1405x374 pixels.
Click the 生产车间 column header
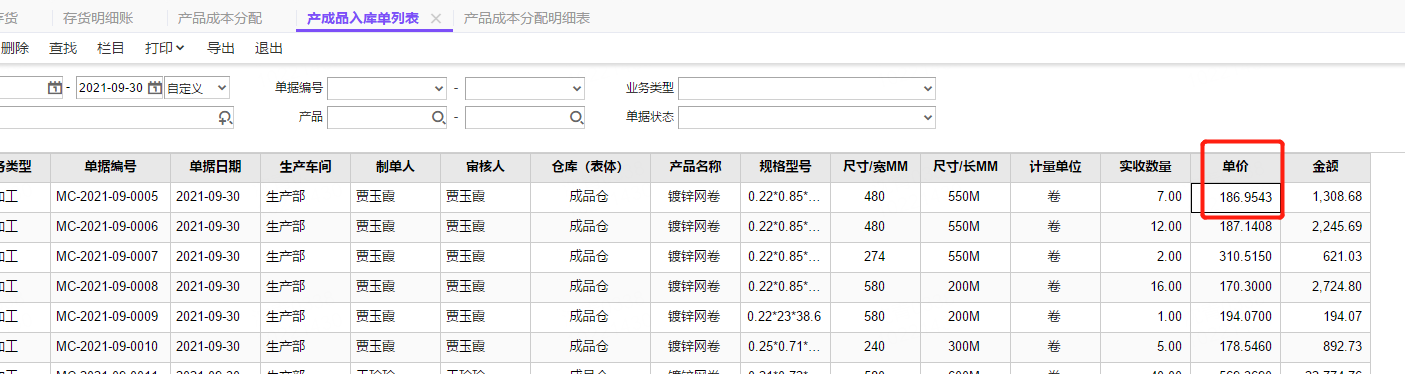point(305,167)
